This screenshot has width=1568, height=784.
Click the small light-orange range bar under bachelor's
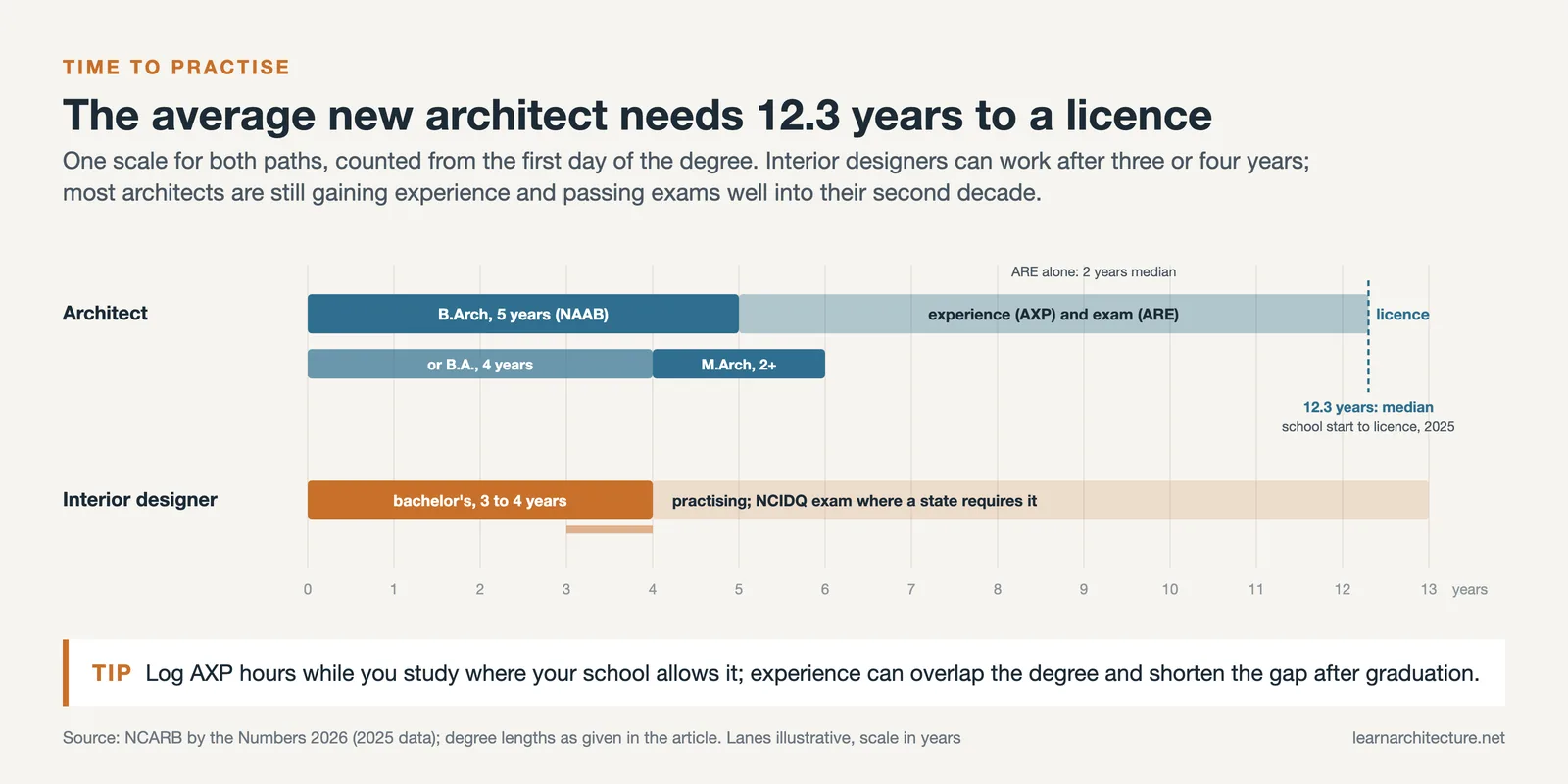610,529
